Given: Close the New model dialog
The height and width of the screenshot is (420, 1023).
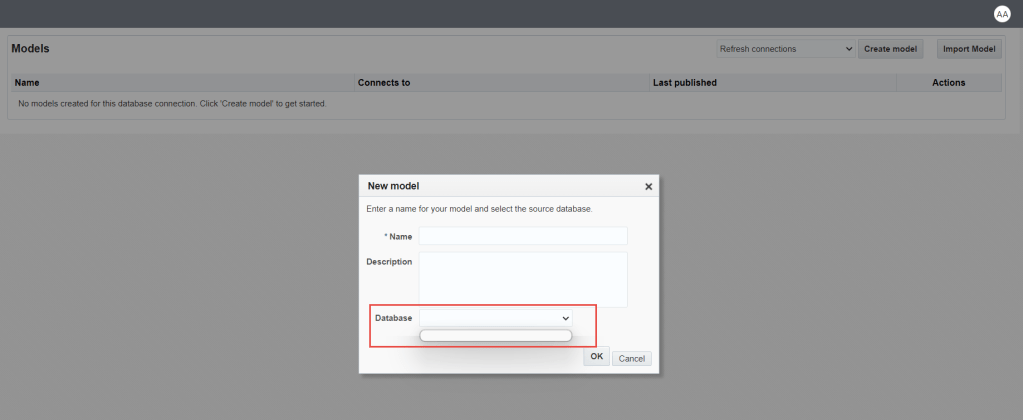Looking at the screenshot, I should (x=648, y=186).
